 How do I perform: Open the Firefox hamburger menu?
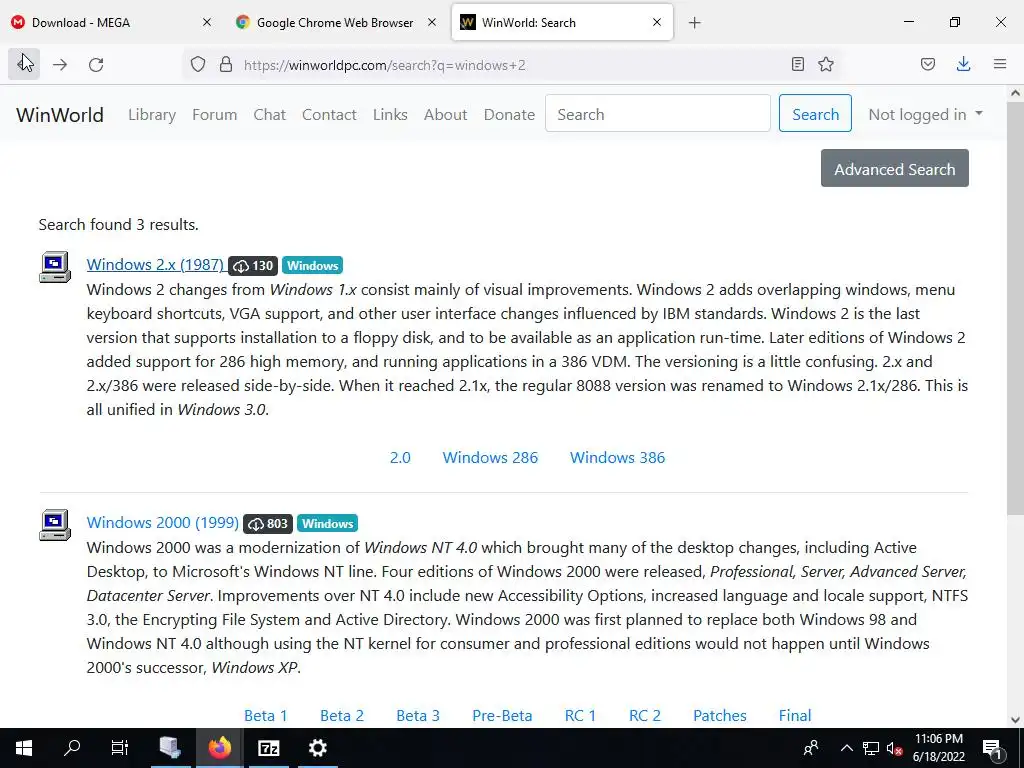point(1000,64)
